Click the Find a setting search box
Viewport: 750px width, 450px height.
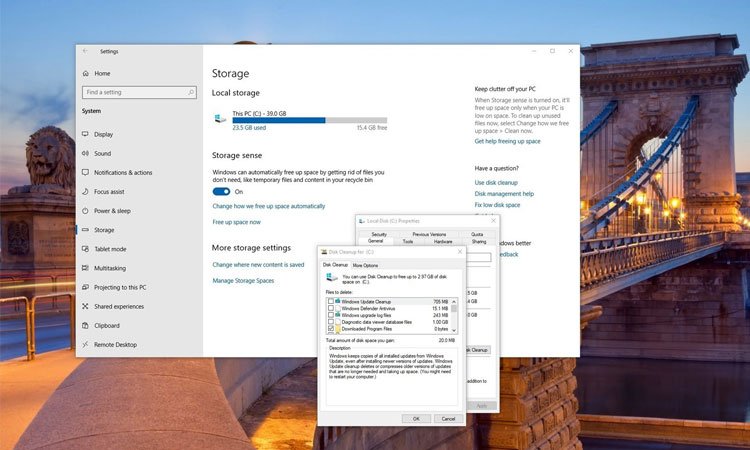[x=136, y=93]
